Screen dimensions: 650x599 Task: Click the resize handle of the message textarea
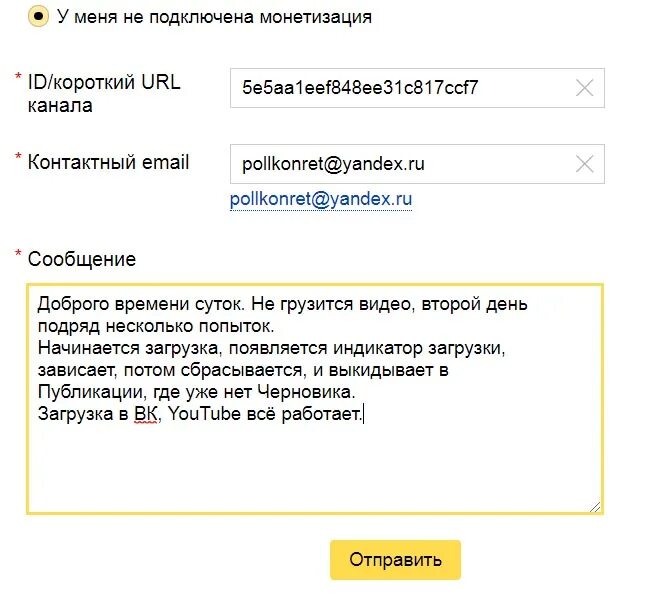(595, 507)
